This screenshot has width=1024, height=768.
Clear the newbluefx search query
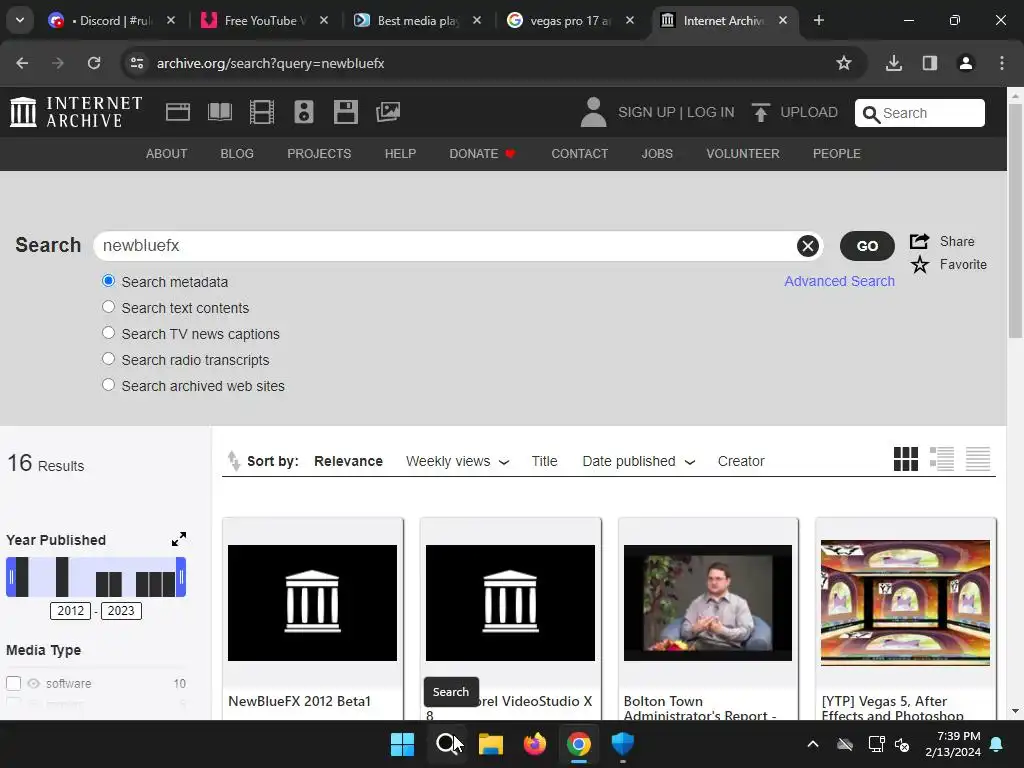tap(808, 246)
